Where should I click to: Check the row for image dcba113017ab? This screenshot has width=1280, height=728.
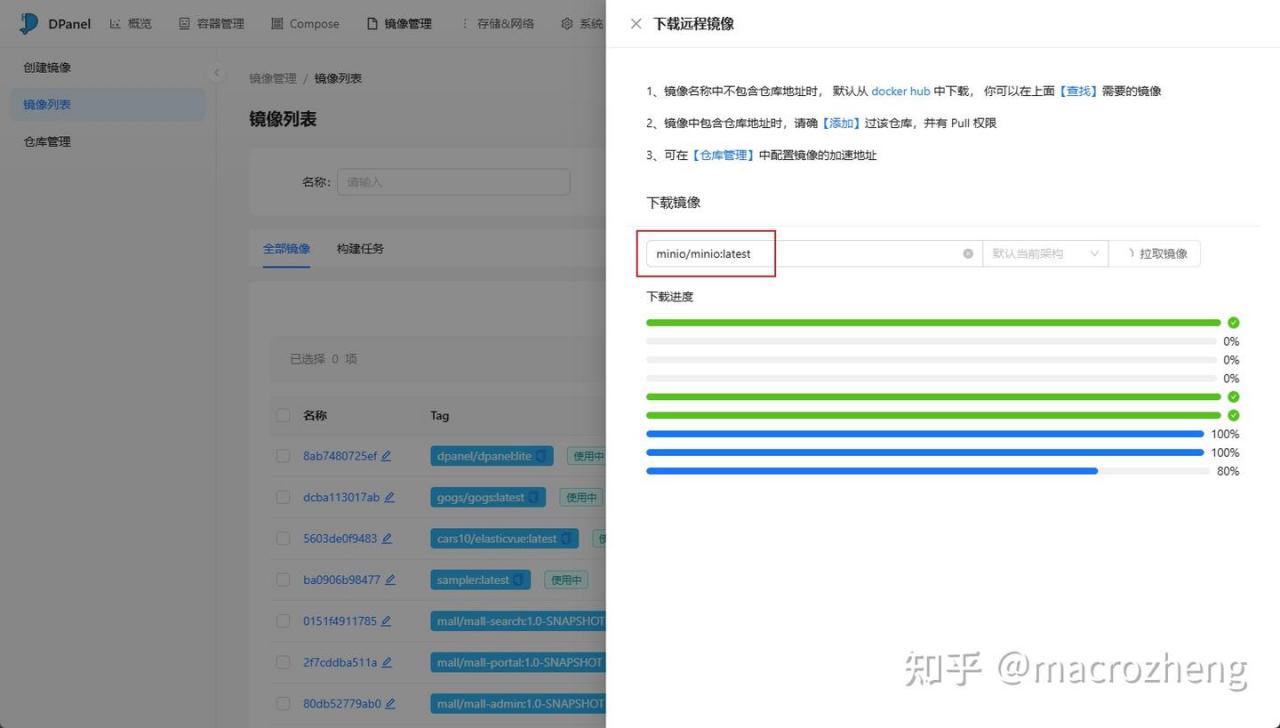click(283, 497)
